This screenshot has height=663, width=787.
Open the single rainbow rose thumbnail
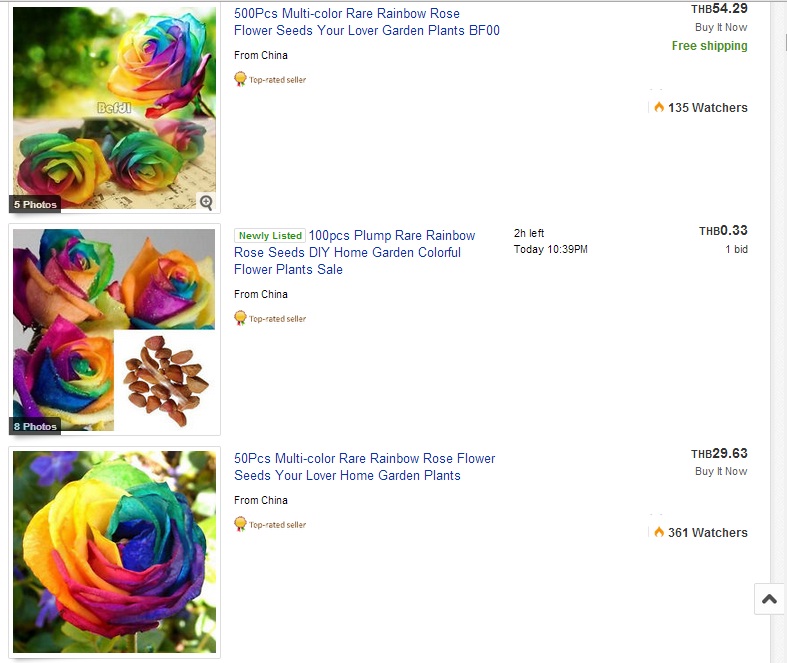pyautogui.click(x=114, y=552)
